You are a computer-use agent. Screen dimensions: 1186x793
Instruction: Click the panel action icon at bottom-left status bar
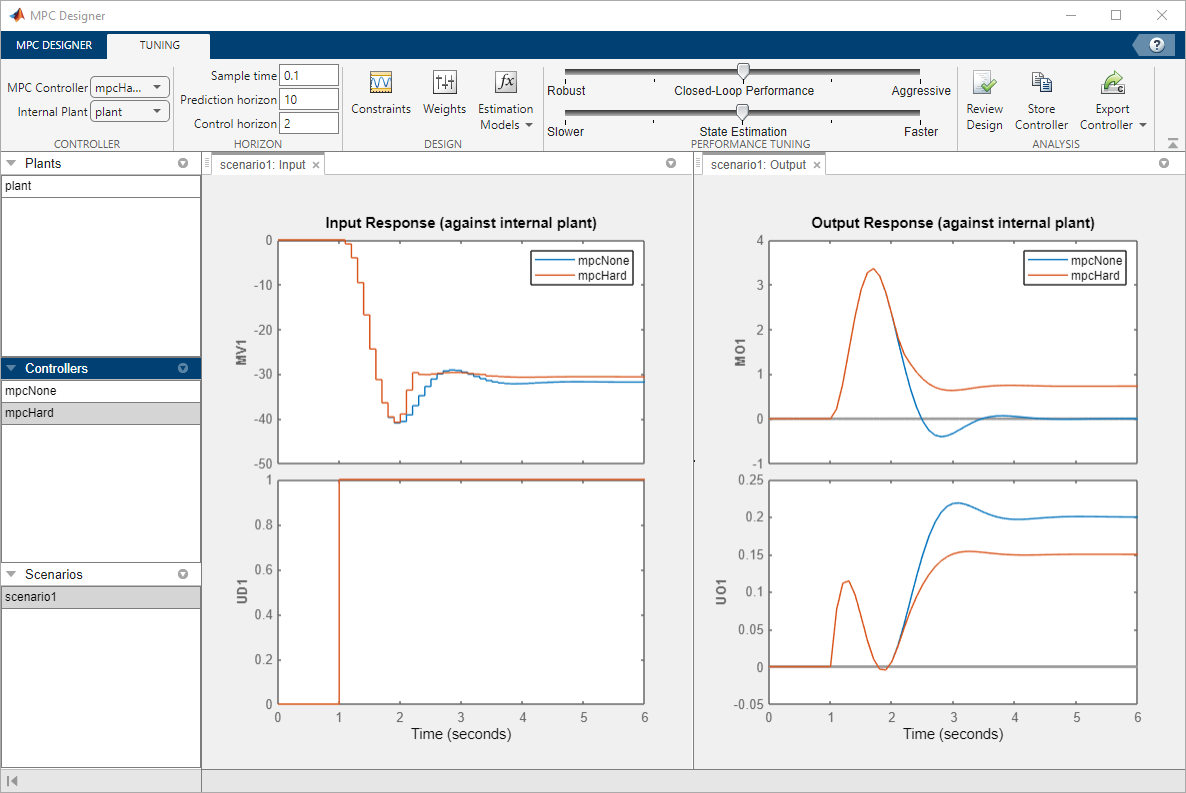11,781
